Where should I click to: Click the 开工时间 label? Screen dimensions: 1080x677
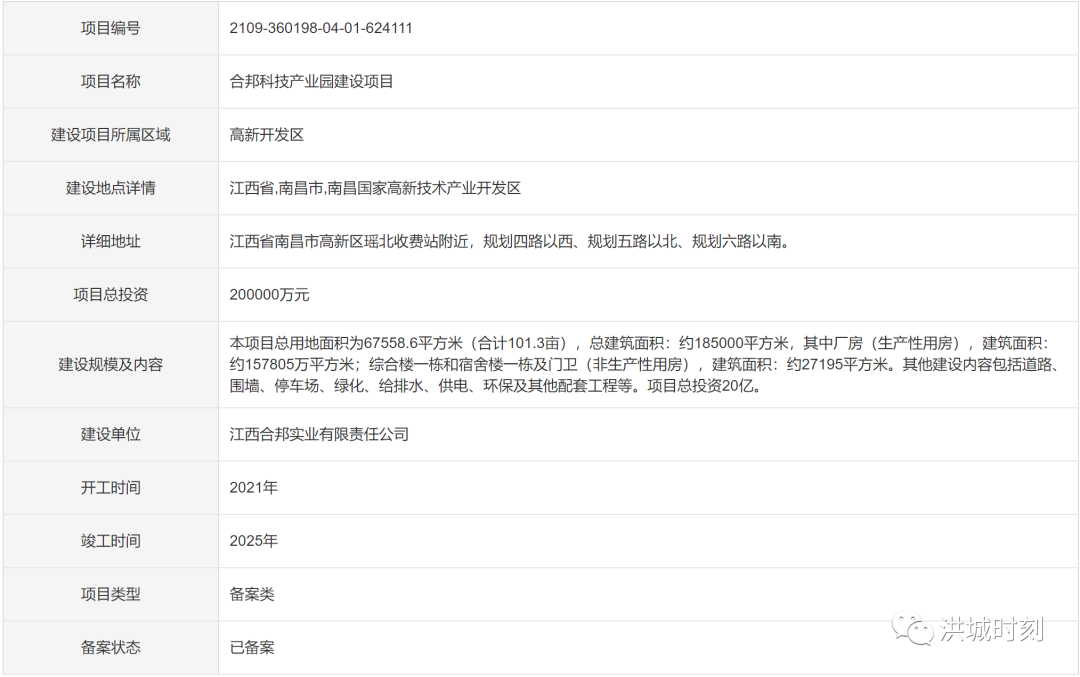[x=110, y=488]
